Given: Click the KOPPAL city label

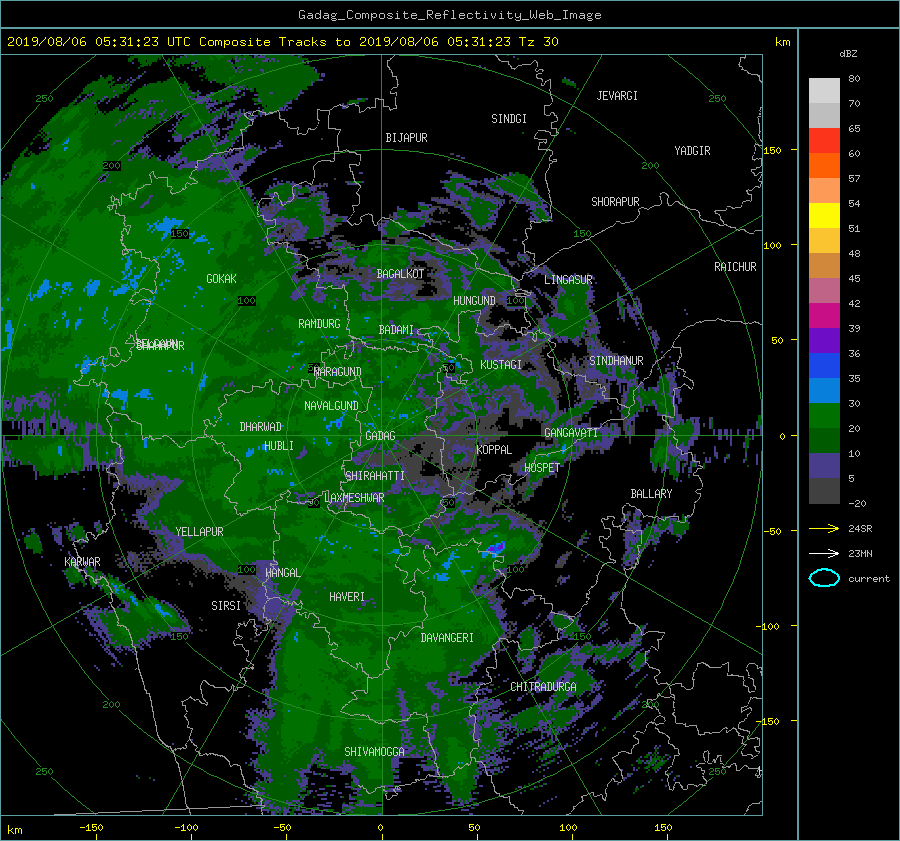Looking at the screenshot, I should click(x=494, y=450).
